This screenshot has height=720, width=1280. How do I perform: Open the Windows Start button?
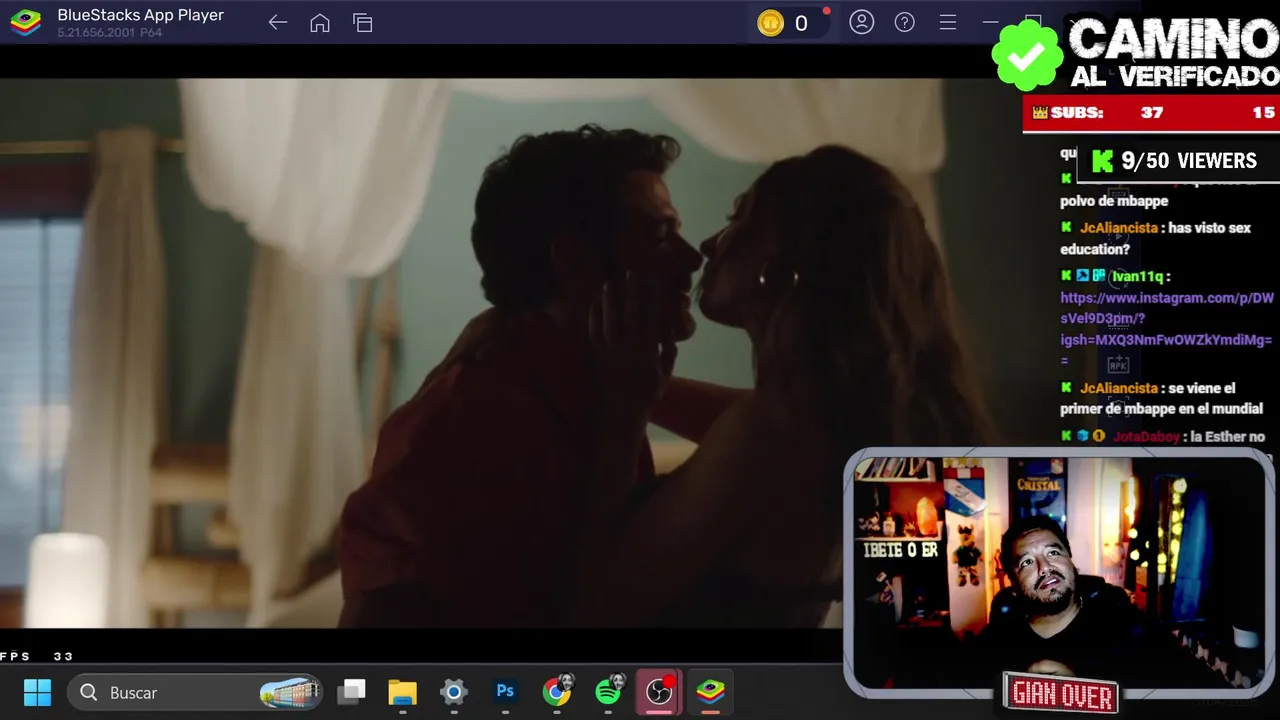click(37, 692)
